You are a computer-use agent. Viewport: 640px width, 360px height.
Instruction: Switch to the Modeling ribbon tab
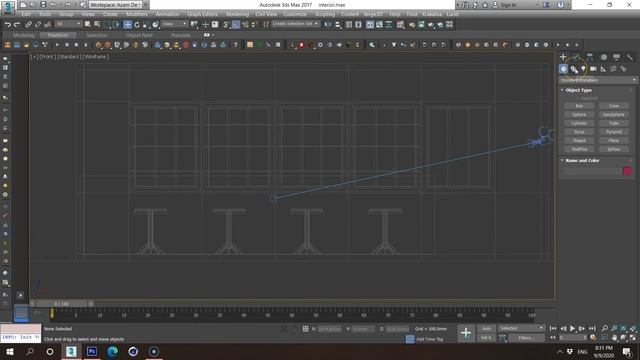(x=24, y=36)
